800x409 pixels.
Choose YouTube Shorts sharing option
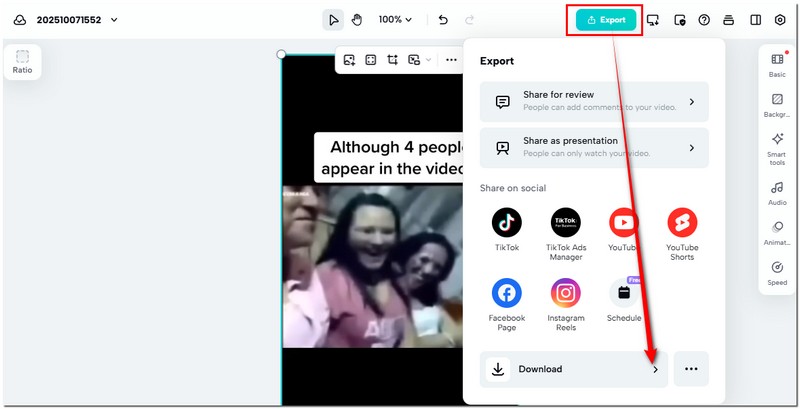point(682,222)
